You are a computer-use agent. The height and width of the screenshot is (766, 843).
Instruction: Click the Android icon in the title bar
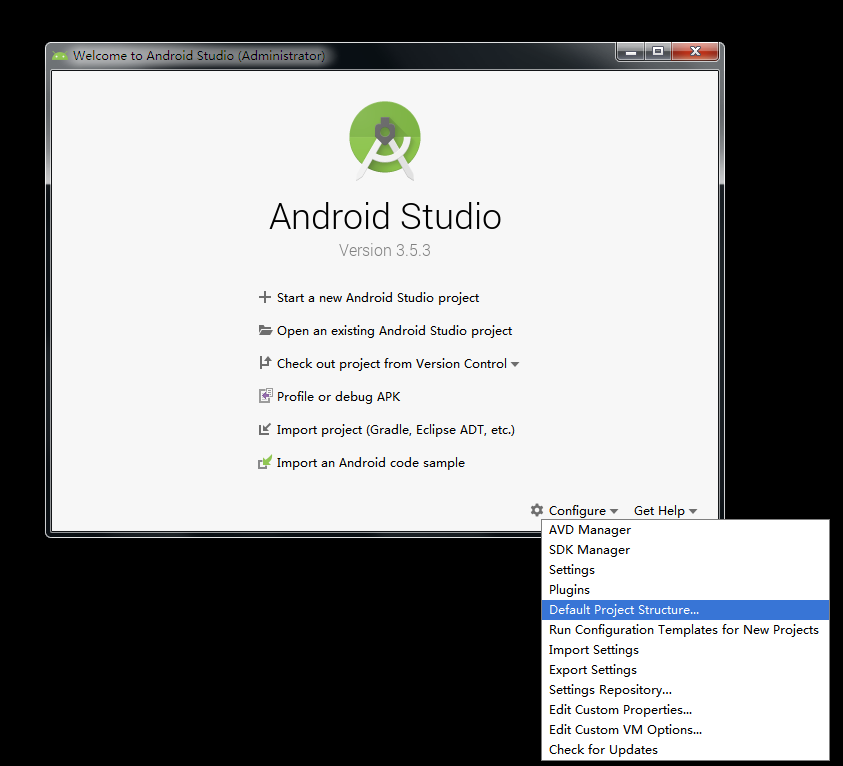[60, 55]
